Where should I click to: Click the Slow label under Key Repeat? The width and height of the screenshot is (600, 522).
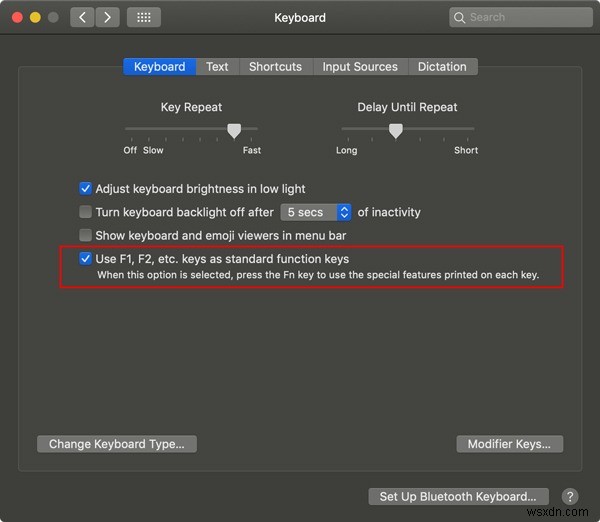pos(153,150)
